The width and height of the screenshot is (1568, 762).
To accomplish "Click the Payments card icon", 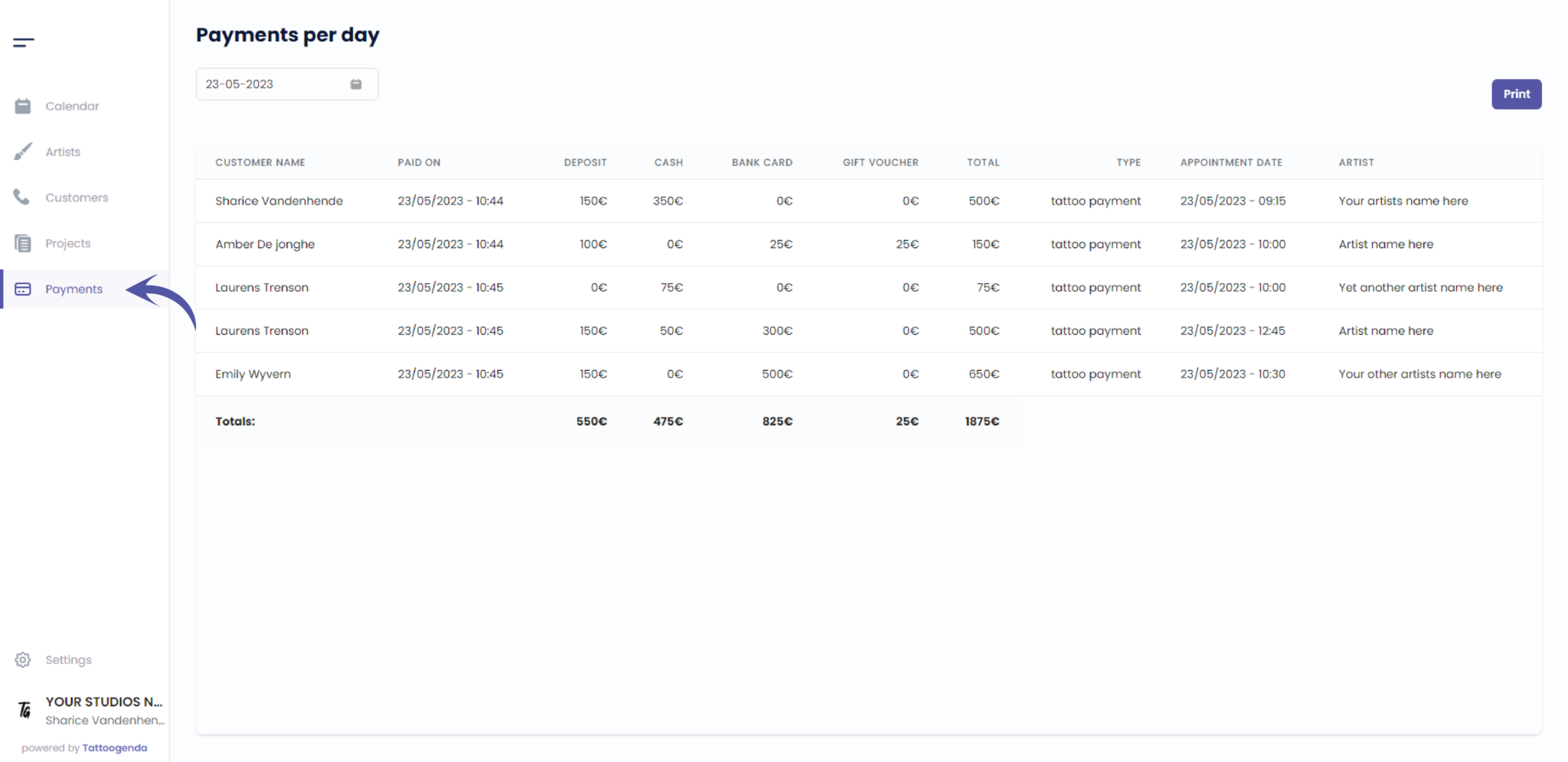I will 23,289.
